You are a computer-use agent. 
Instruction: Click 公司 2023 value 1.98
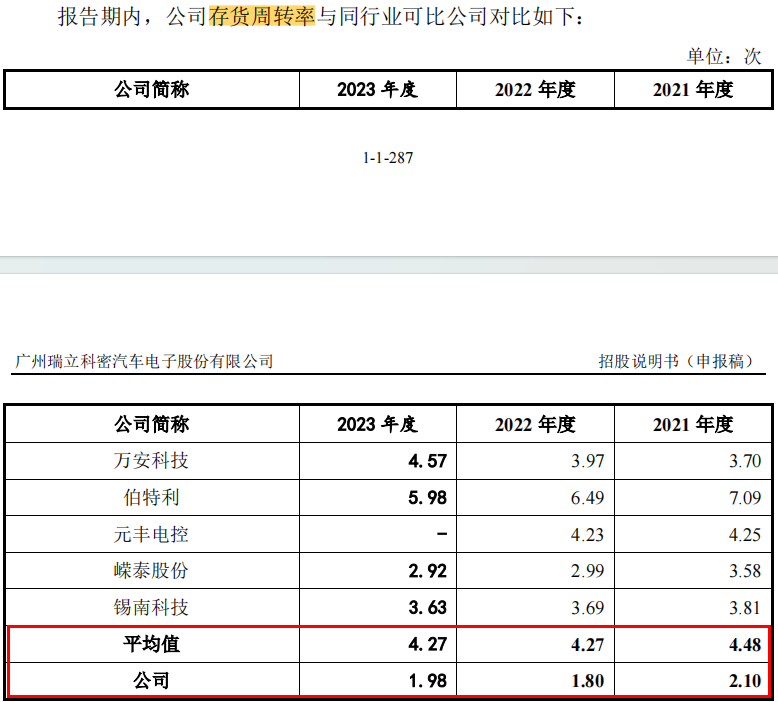click(428, 681)
